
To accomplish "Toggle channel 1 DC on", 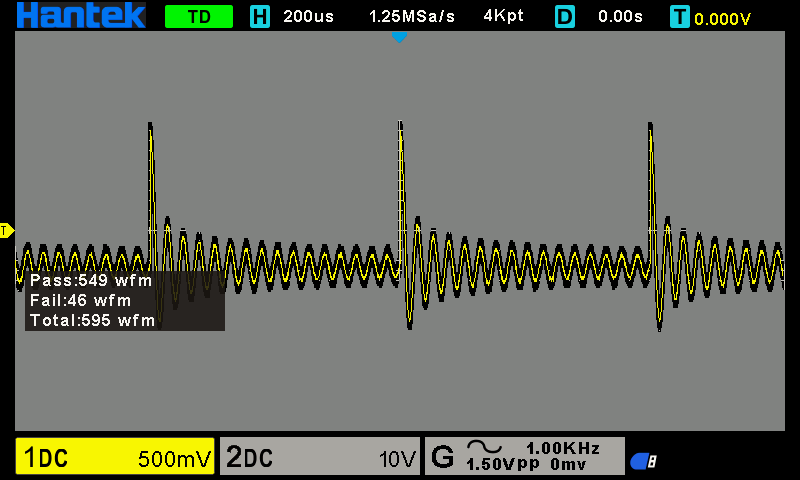I will 47,458.
